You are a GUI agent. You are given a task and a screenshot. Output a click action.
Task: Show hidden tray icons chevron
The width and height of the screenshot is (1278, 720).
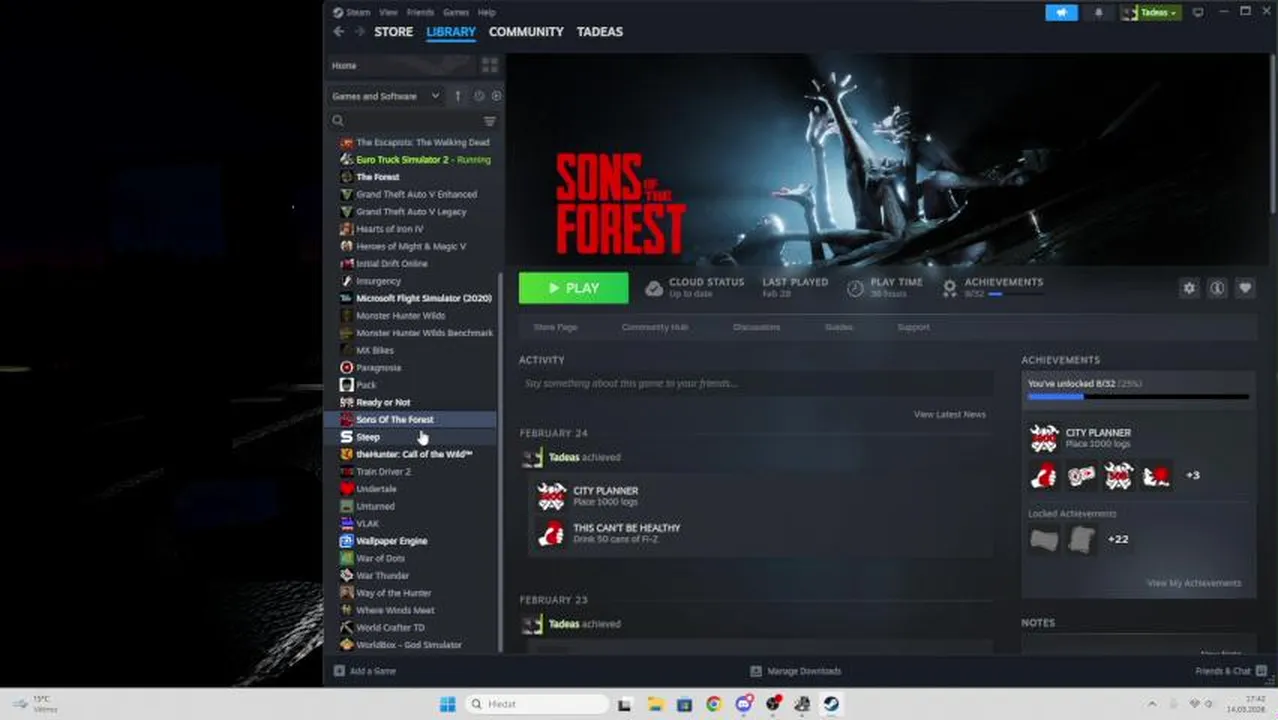[1151, 704]
